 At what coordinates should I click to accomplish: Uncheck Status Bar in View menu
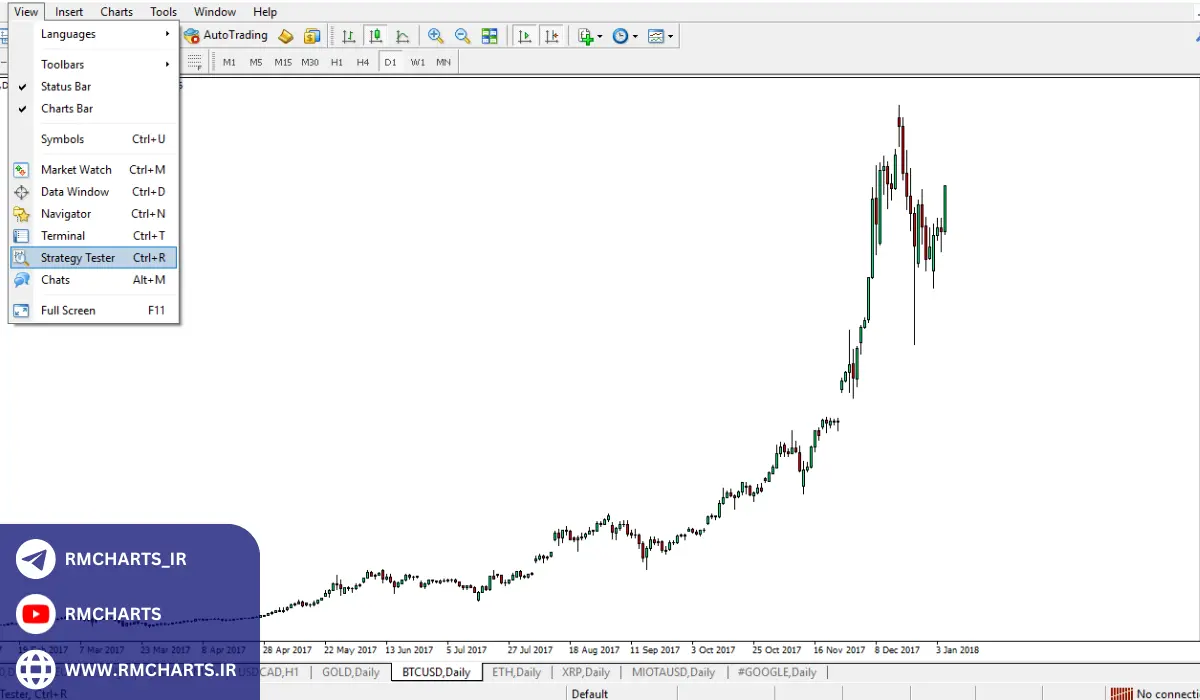click(x=66, y=87)
